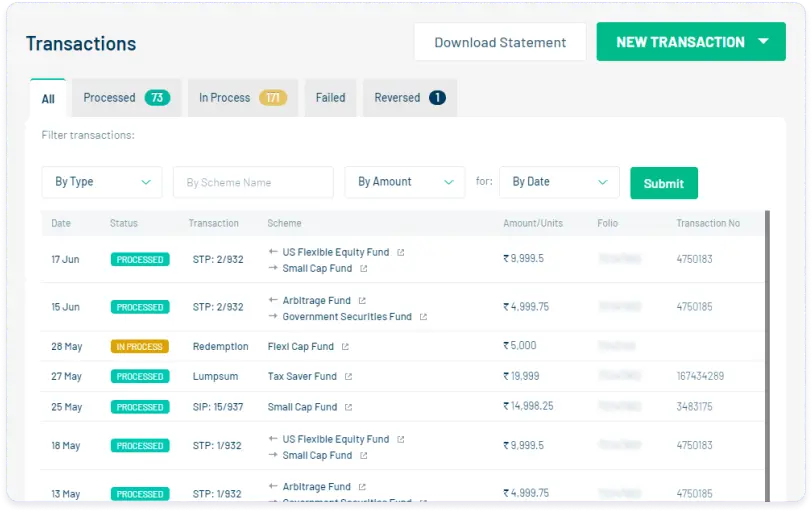
Task: Open the By Amount filter dropdown
Action: pos(404,182)
